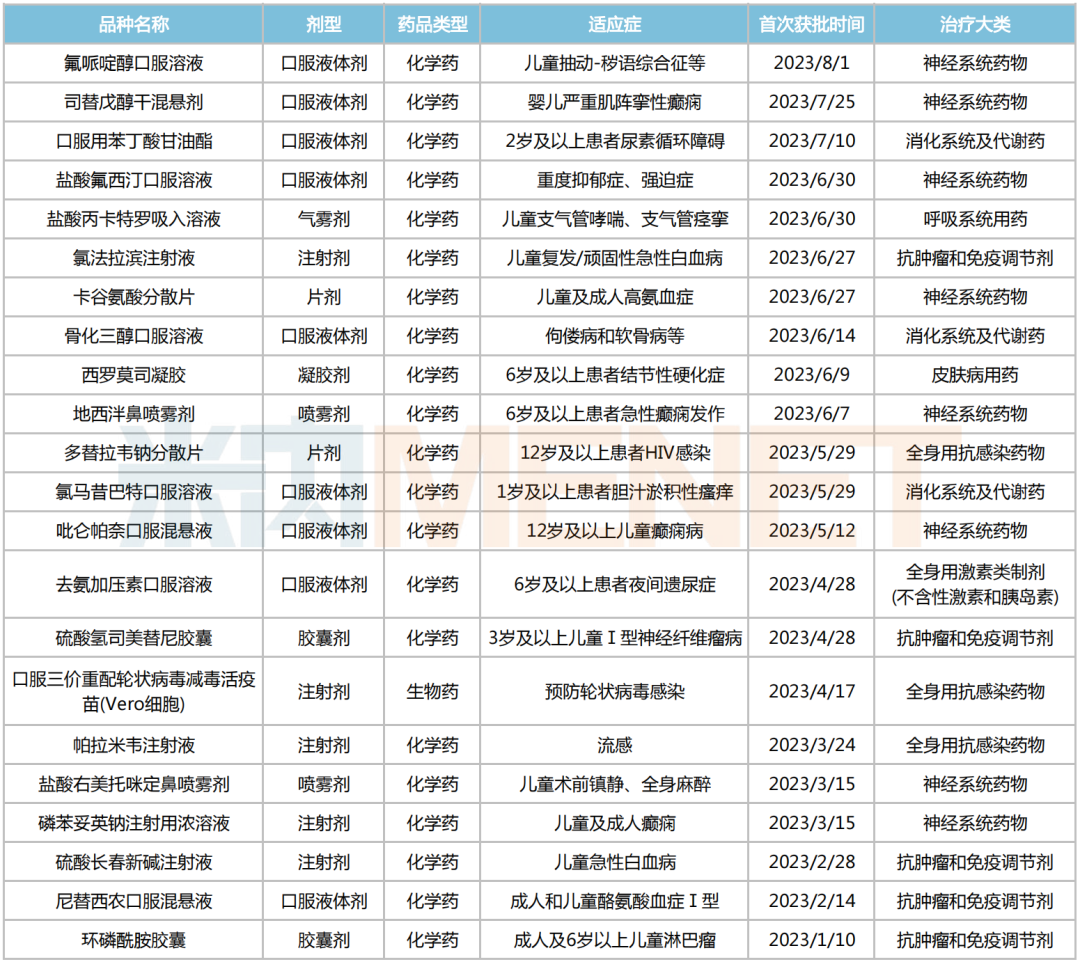Click the 首次获批时间 column header
Screen dimensions: 1080x962
tap(807, 24)
